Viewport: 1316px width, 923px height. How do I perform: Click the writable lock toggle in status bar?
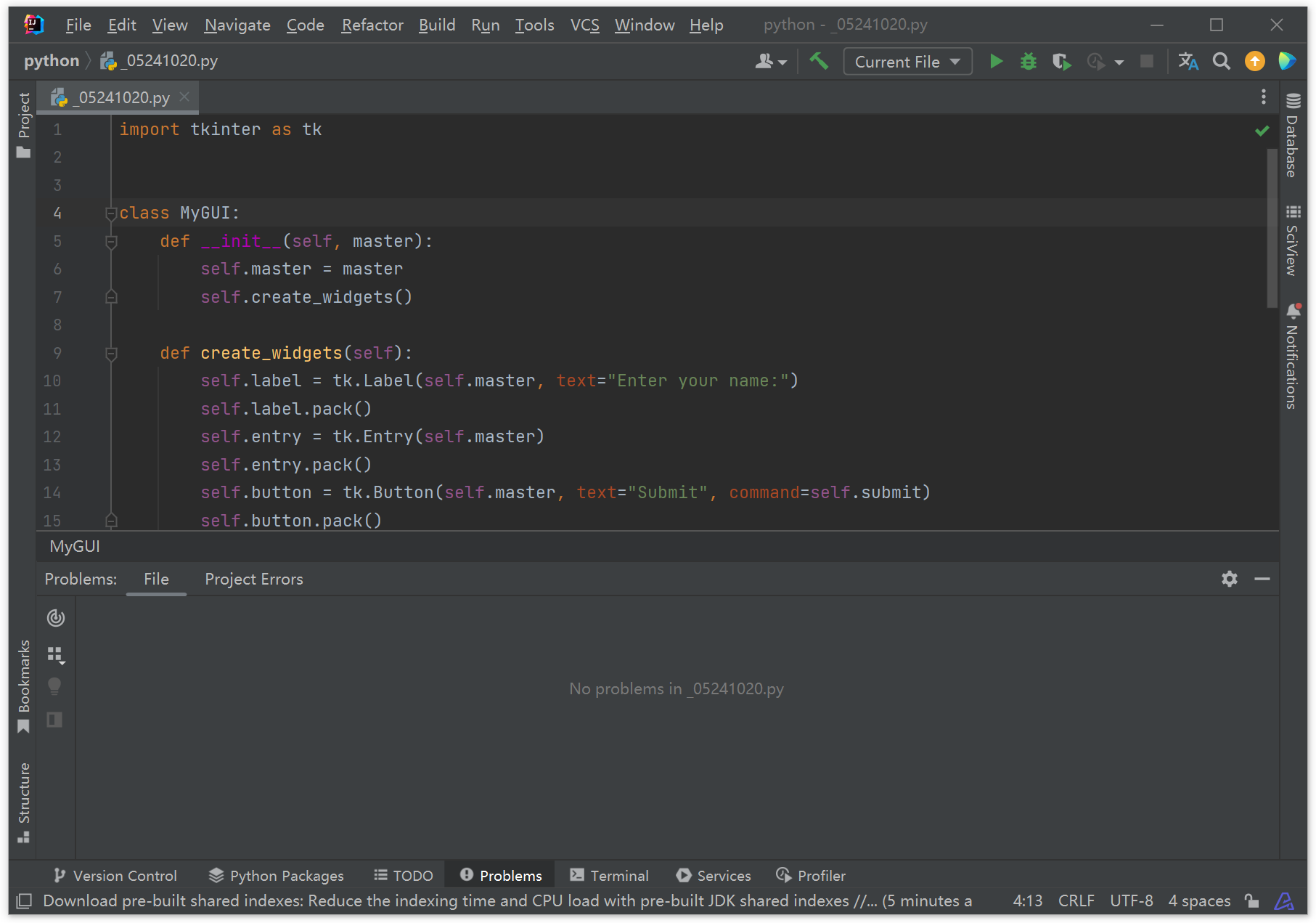(1251, 900)
